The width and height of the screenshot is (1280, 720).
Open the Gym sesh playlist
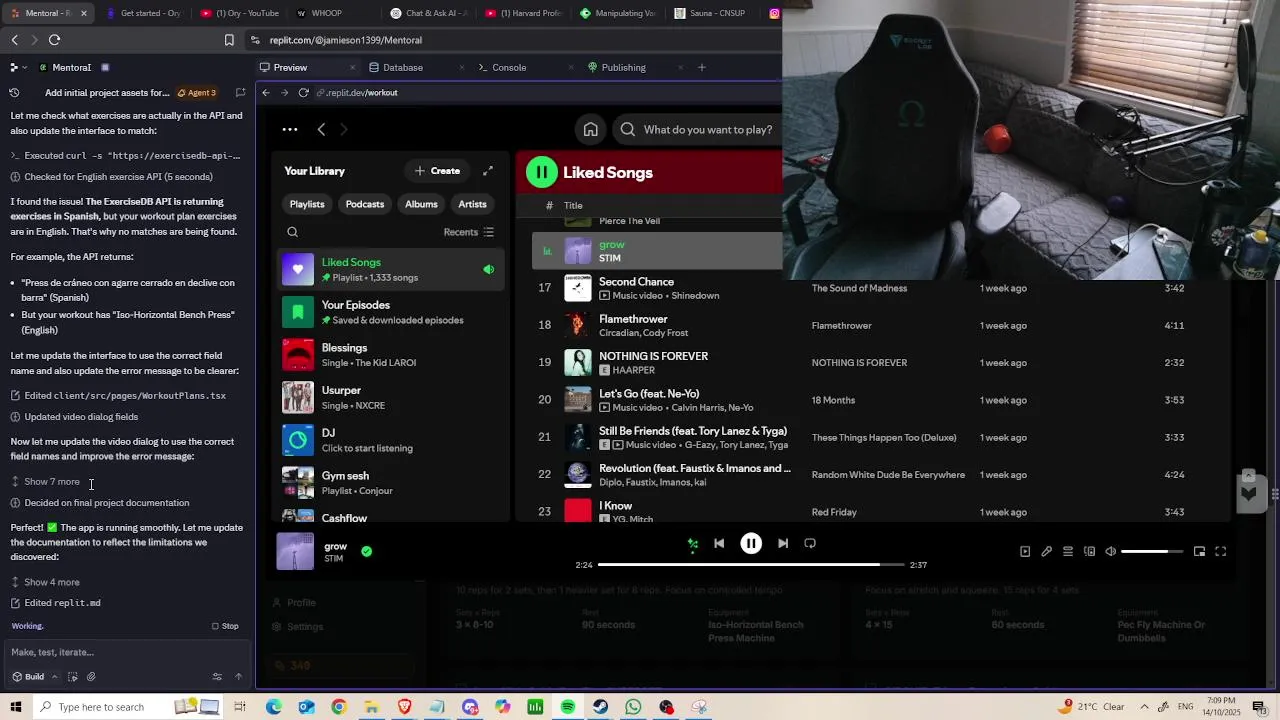pyautogui.click(x=390, y=483)
